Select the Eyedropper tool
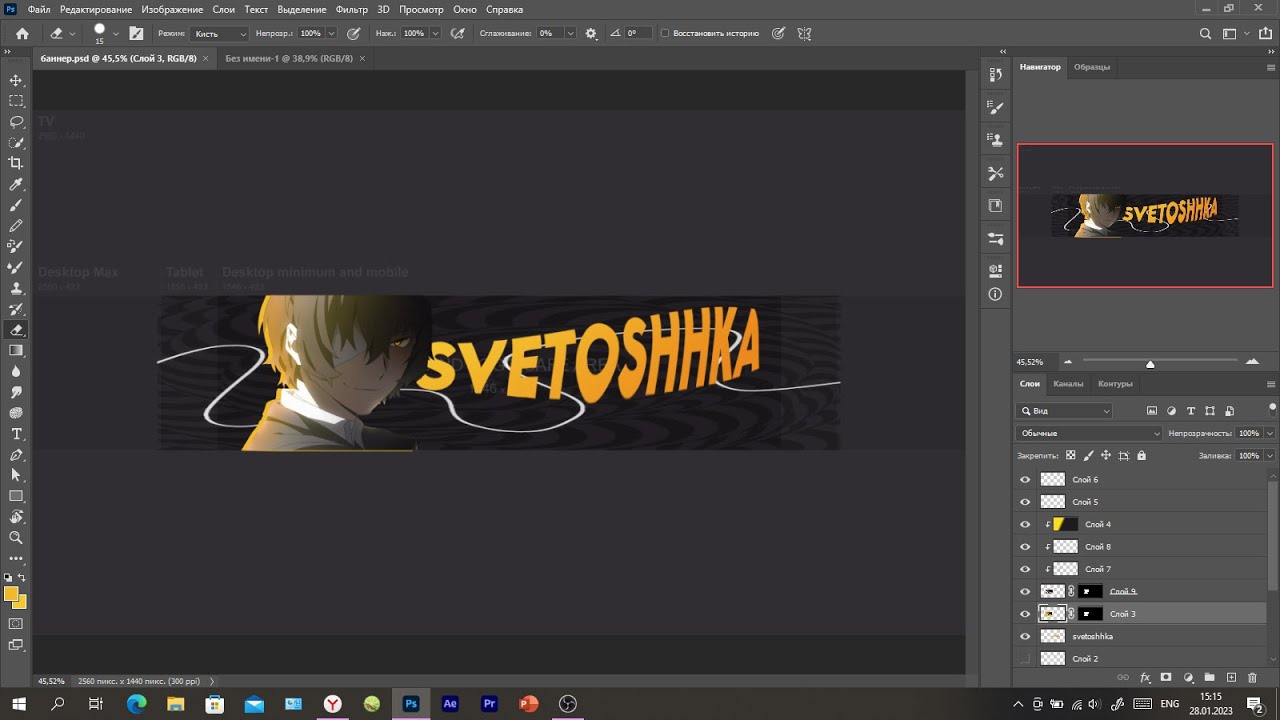This screenshot has width=1280, height=720. pyautogui.click(x=16, y=184)
